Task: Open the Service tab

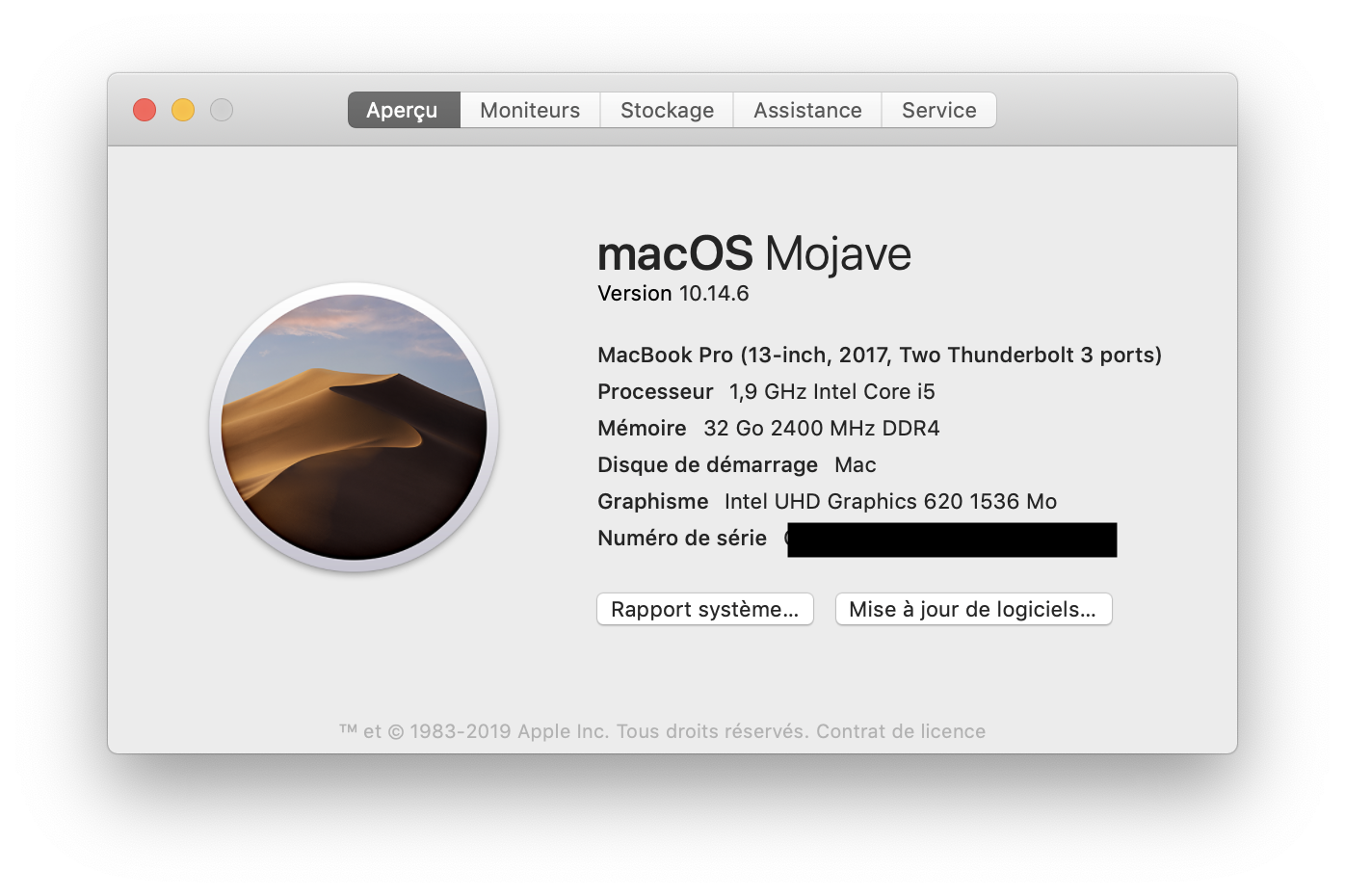Action: click(x=938, y=110)
